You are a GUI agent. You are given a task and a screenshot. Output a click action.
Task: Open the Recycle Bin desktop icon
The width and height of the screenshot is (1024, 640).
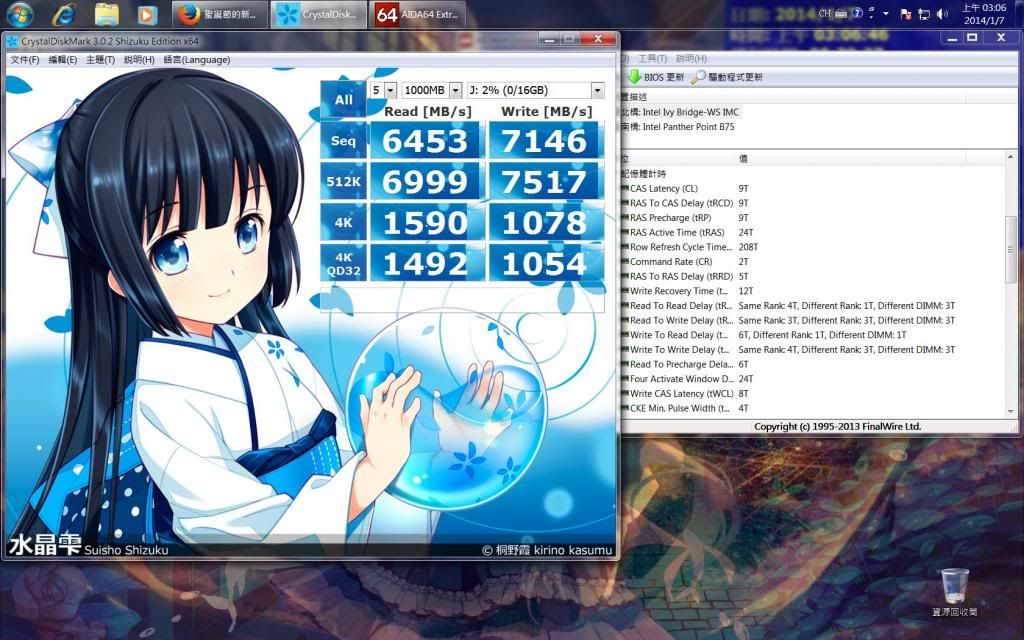[x=954, y=592]
